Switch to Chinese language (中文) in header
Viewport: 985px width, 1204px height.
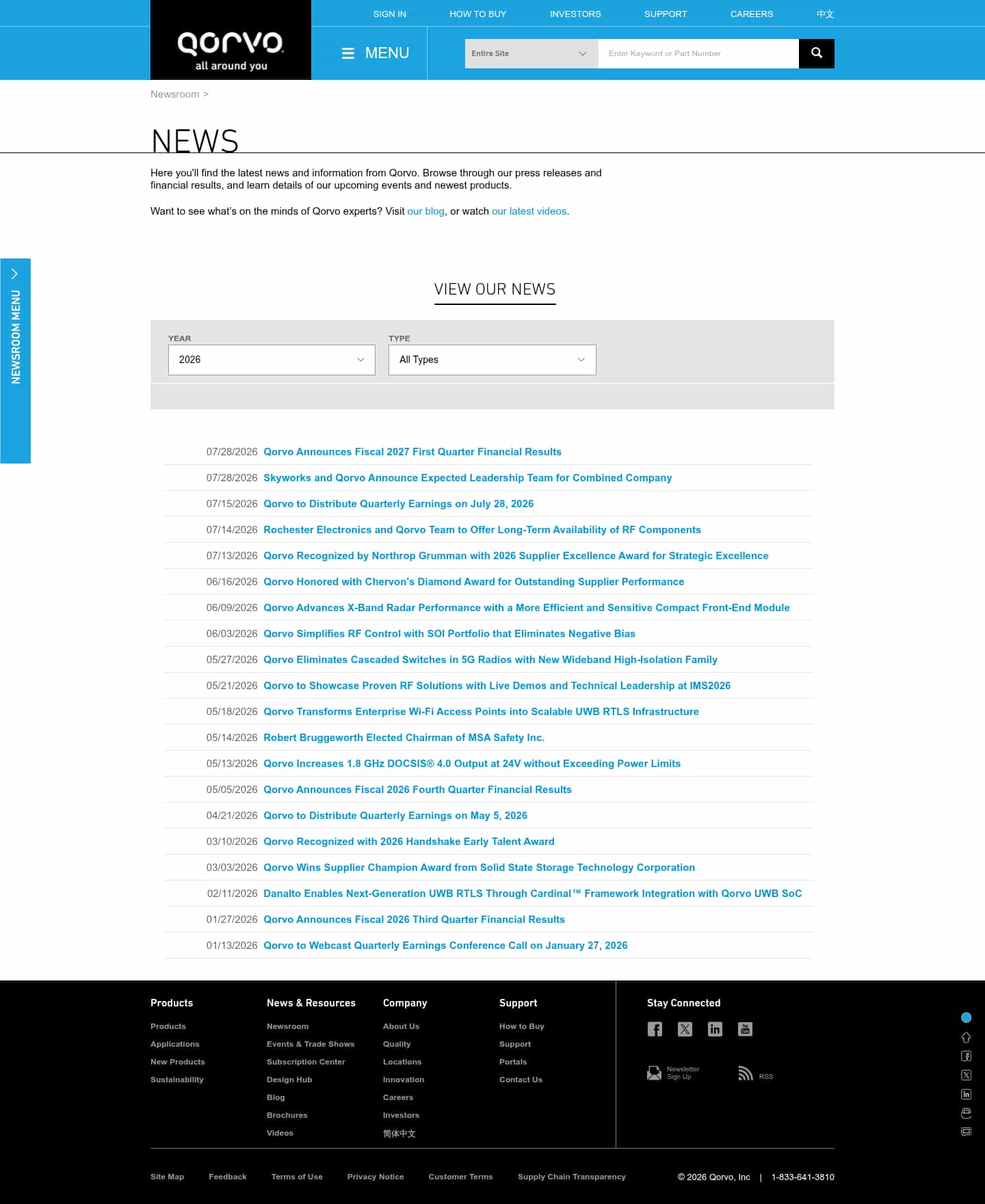[825, 14]
